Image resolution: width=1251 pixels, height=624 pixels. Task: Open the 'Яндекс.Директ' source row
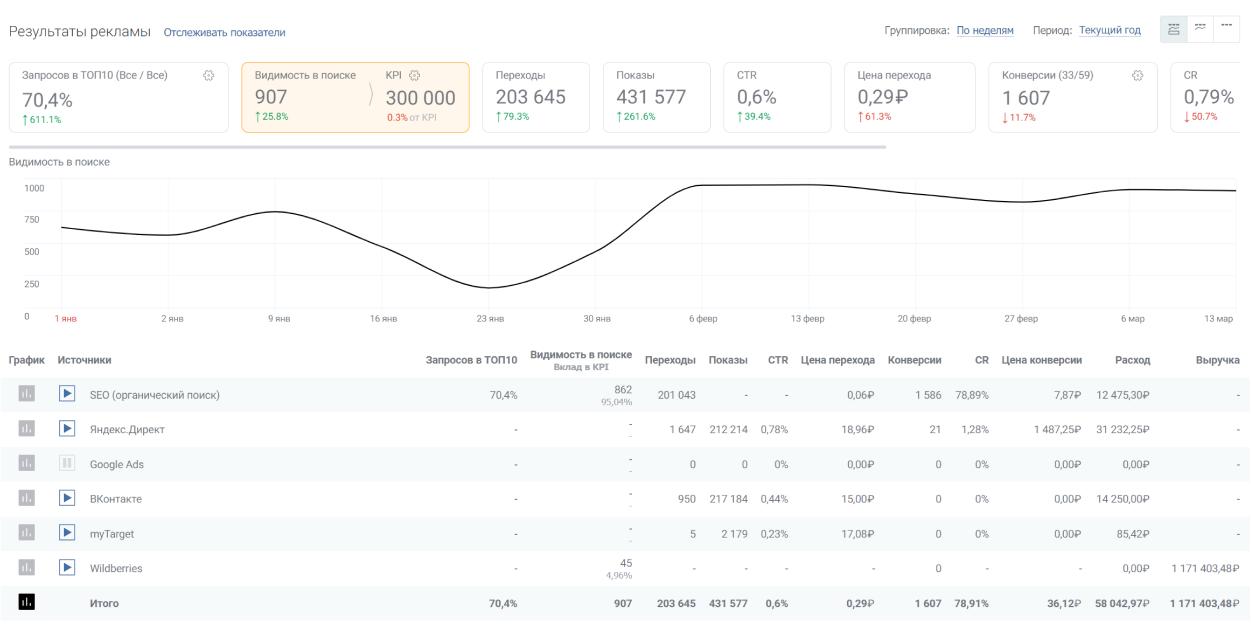(x=127, y=430)
